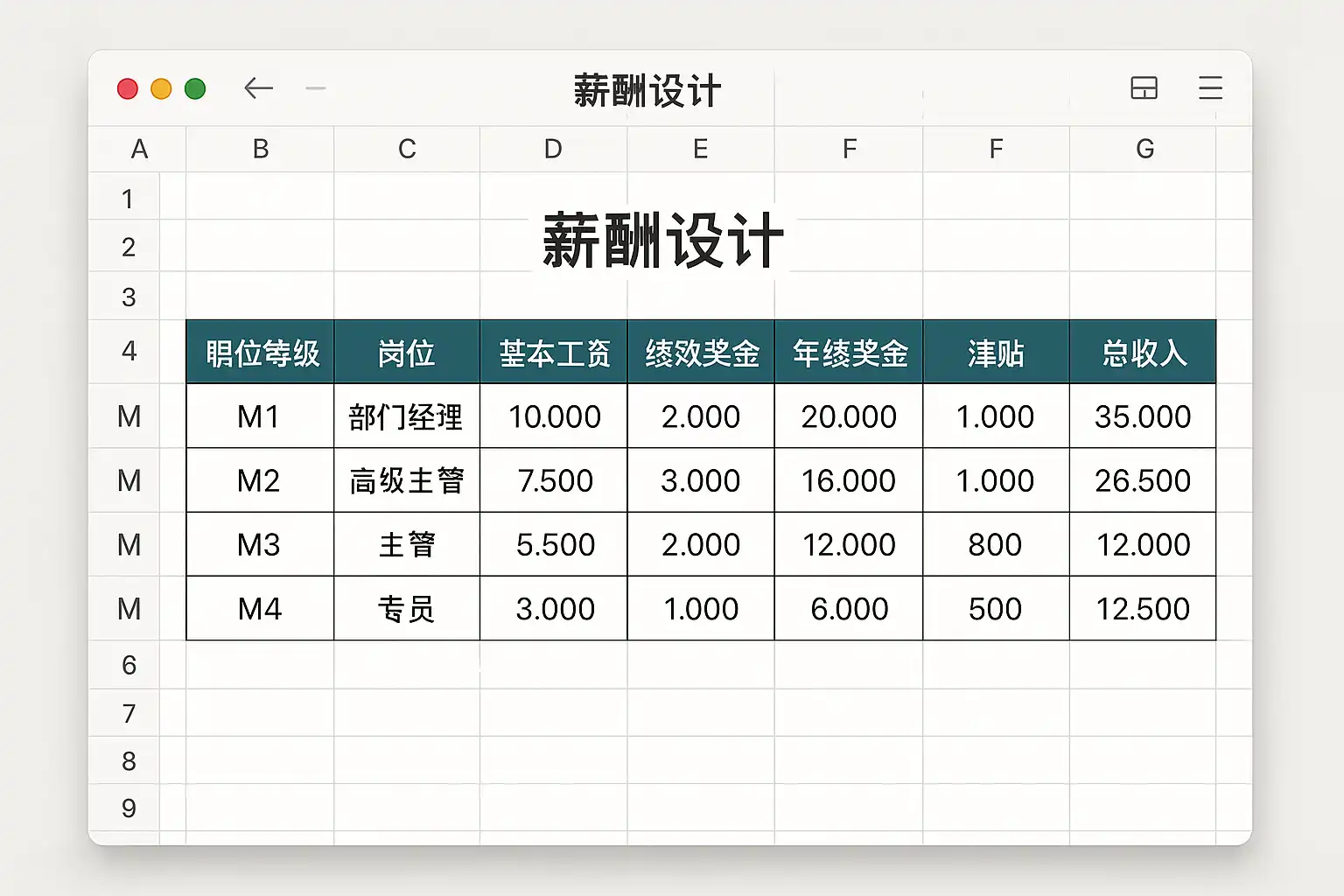Select the 35.000 total income cell
This screenshot has height=896, width=1344.
pos(1143,416)
